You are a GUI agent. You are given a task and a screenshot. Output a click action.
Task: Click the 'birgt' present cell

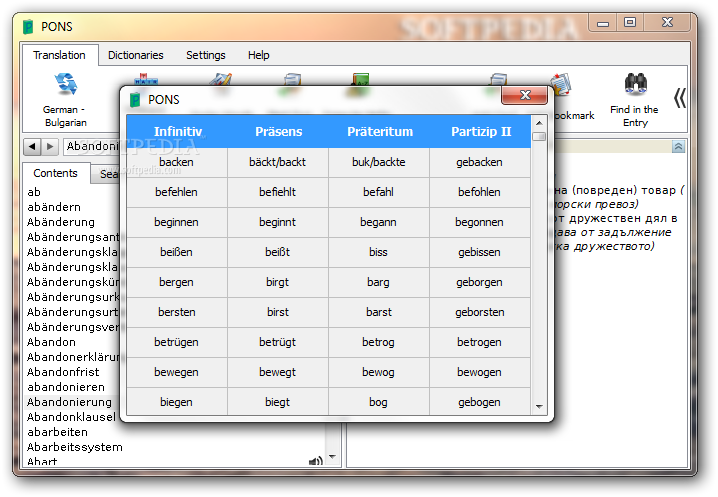point(278,282)
